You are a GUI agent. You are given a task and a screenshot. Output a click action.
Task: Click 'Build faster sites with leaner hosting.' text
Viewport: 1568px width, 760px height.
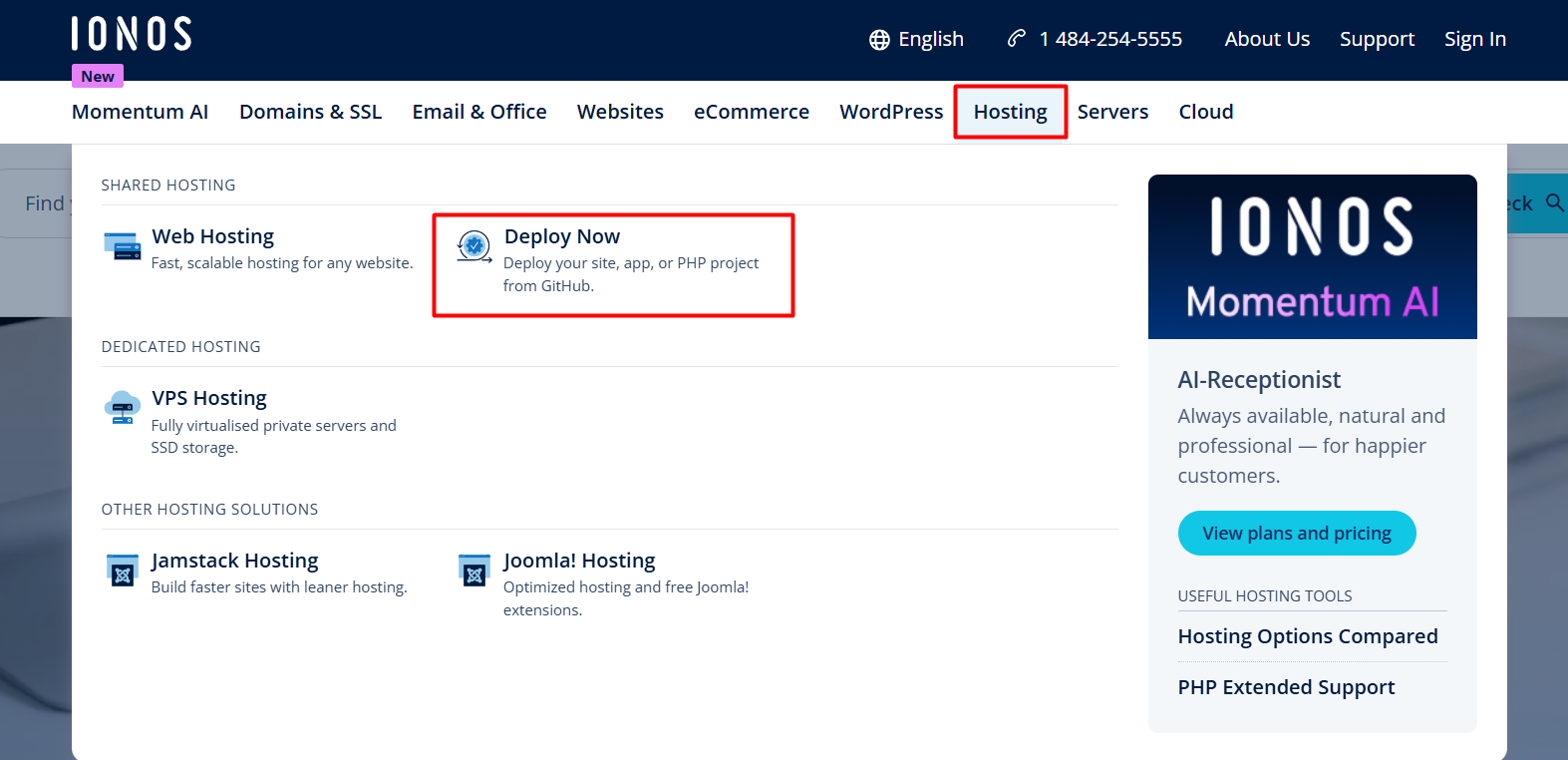tap(279, 587)
